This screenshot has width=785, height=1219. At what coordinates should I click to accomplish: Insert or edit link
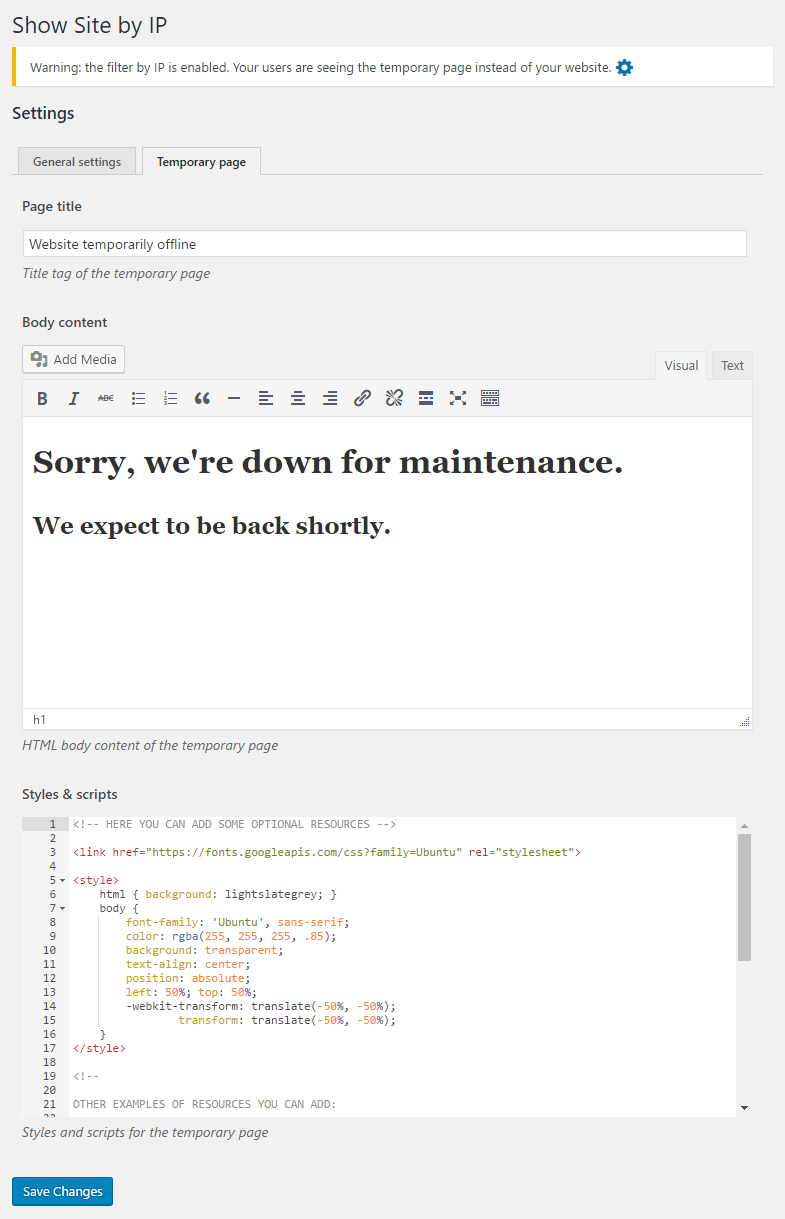point(362,398)
